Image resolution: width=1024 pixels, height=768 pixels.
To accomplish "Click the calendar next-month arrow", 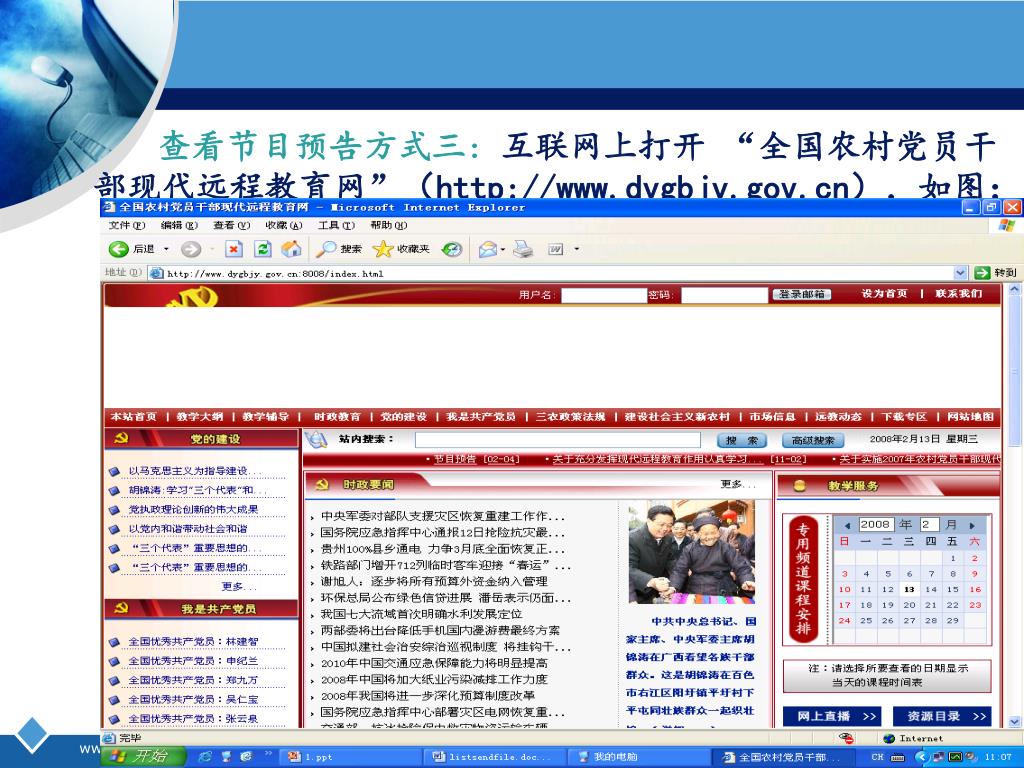I will (x=972, y=525).
